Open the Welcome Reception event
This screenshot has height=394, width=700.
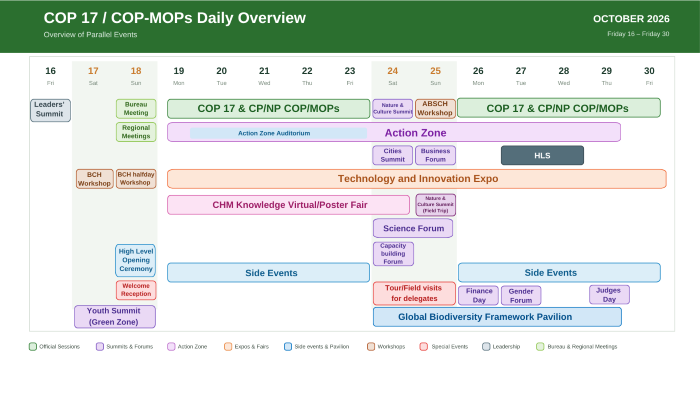pyautogui.click(x=136, y=290)
